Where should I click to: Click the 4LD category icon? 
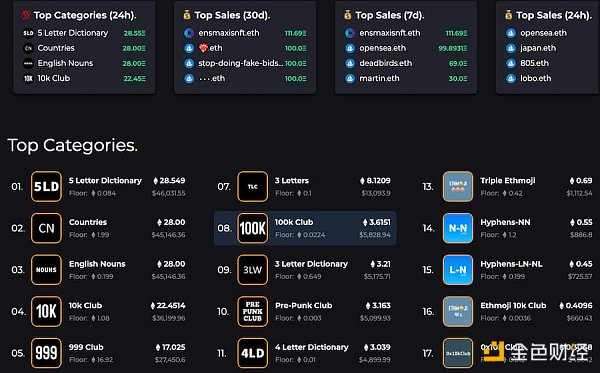(x=253, y=353)
